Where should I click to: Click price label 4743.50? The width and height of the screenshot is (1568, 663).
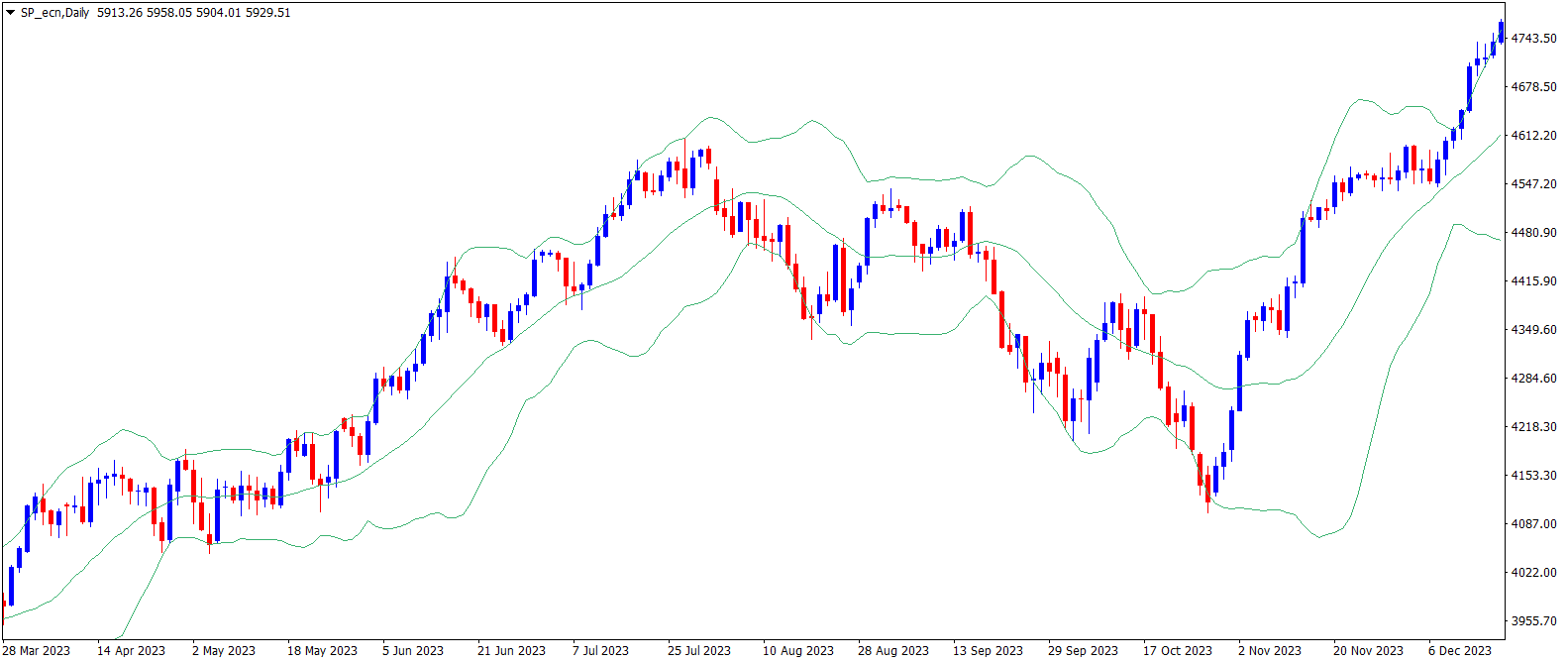tap(1533, 38)
